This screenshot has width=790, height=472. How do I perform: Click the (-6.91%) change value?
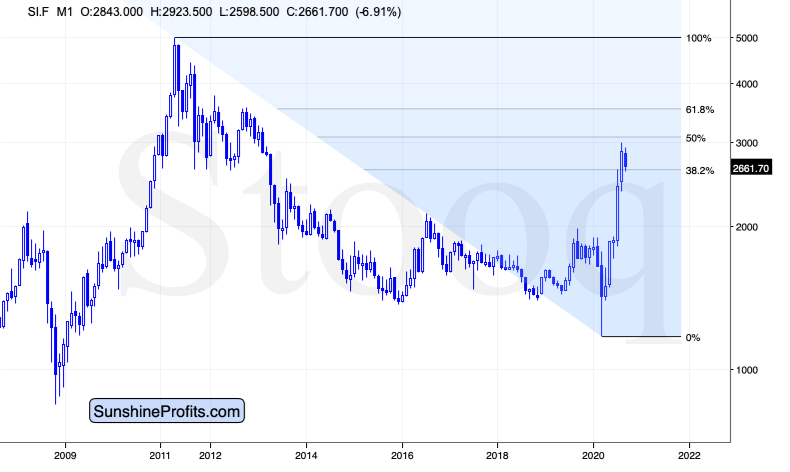click(x=378, y=12)
